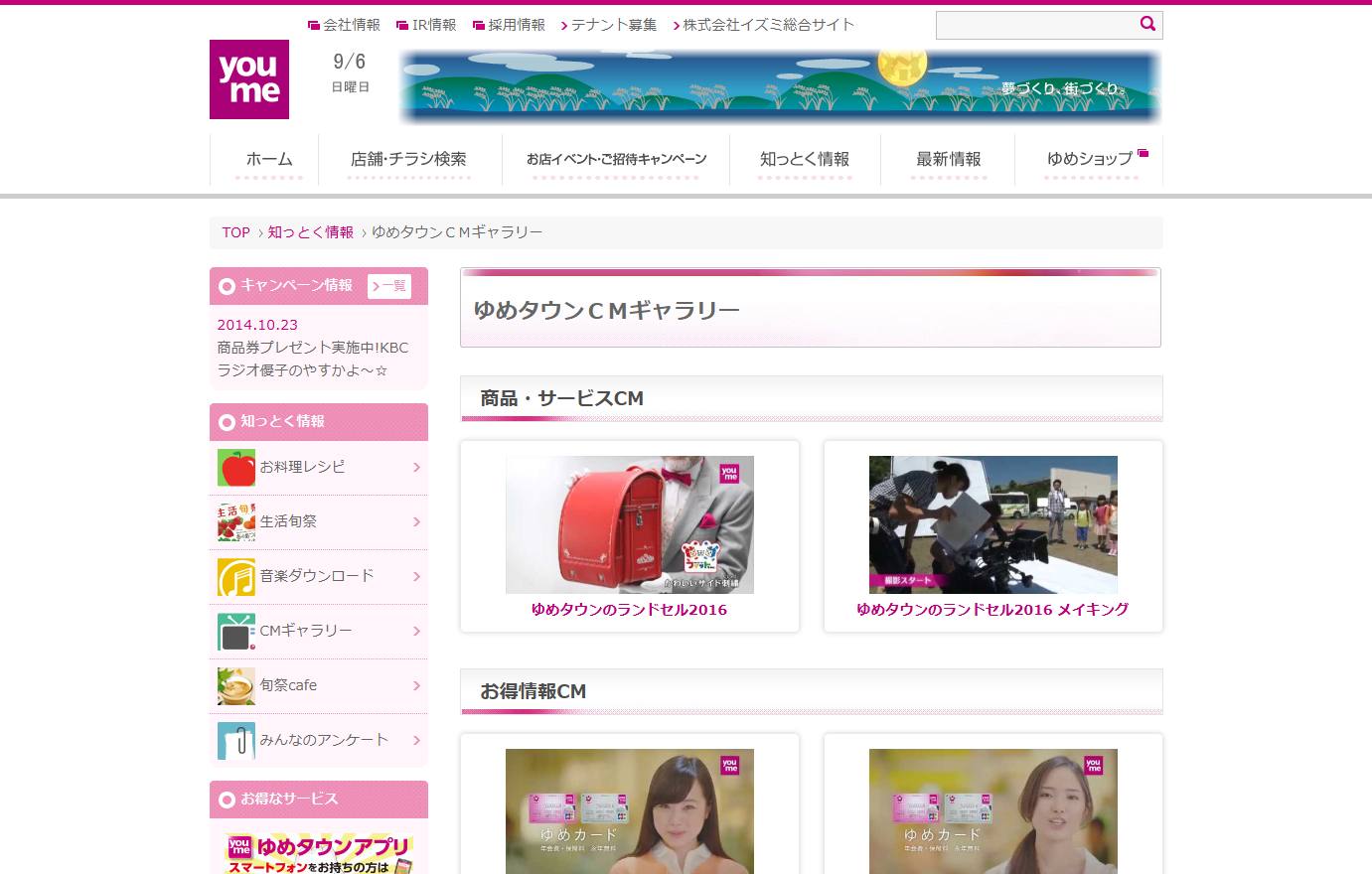Open テナント募集 link

point(614,25)
